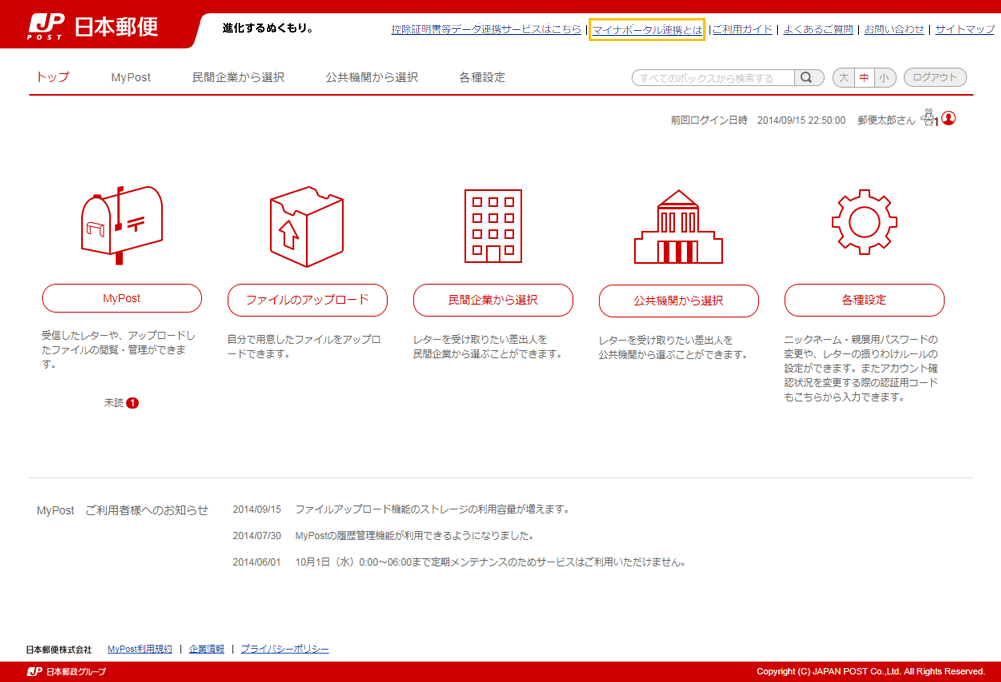Click the box upload arrow icon

[306, 227]
